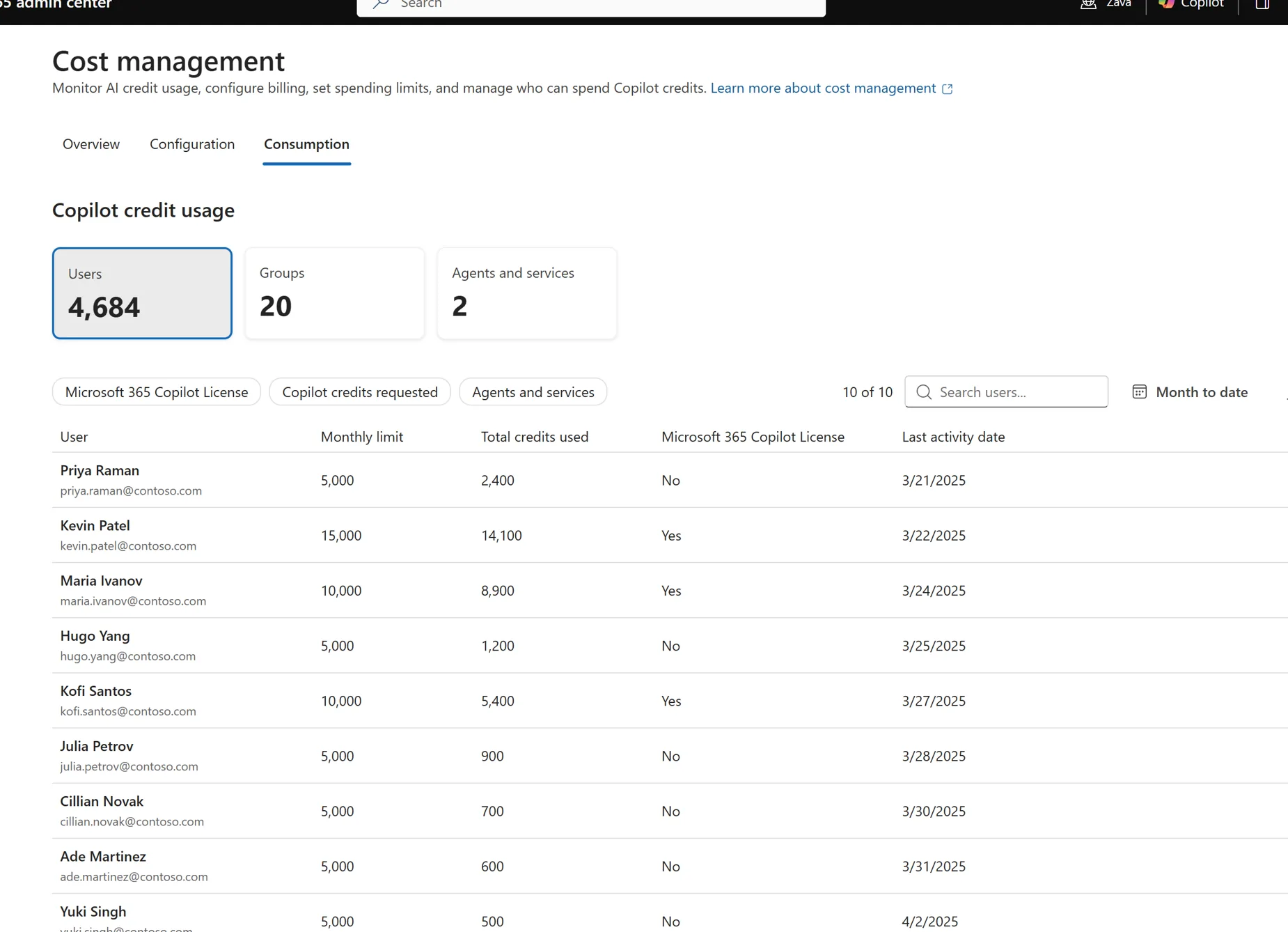Switch to the Overview tab
1288x932 pixels.
[x=91, y=144]
